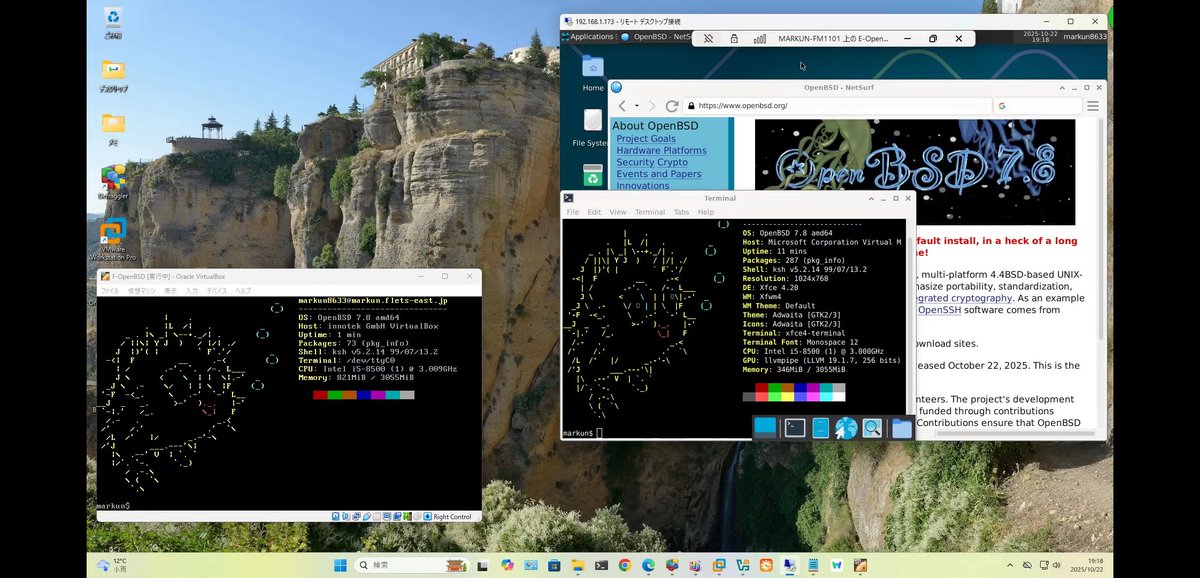This screenshot has height=578, width=1200.
Task: Click the Windows Start button
Action: (341, 565)
